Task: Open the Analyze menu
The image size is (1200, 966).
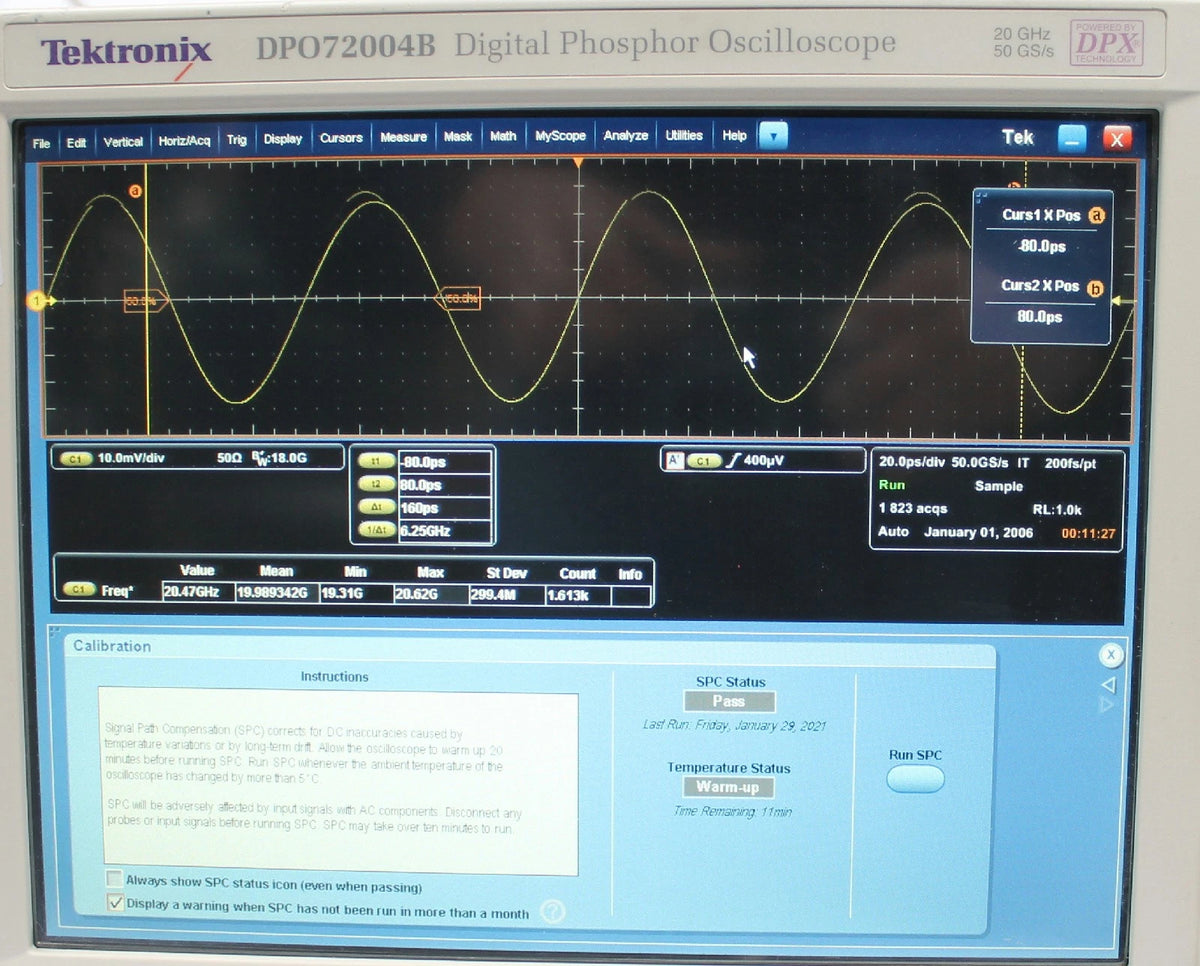Action: (x=626, y=135)
